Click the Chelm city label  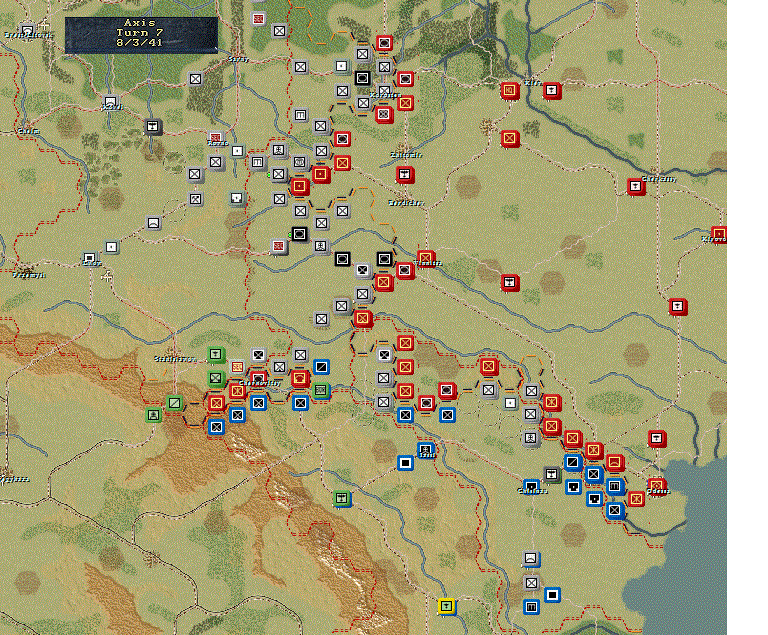[28, 131]
